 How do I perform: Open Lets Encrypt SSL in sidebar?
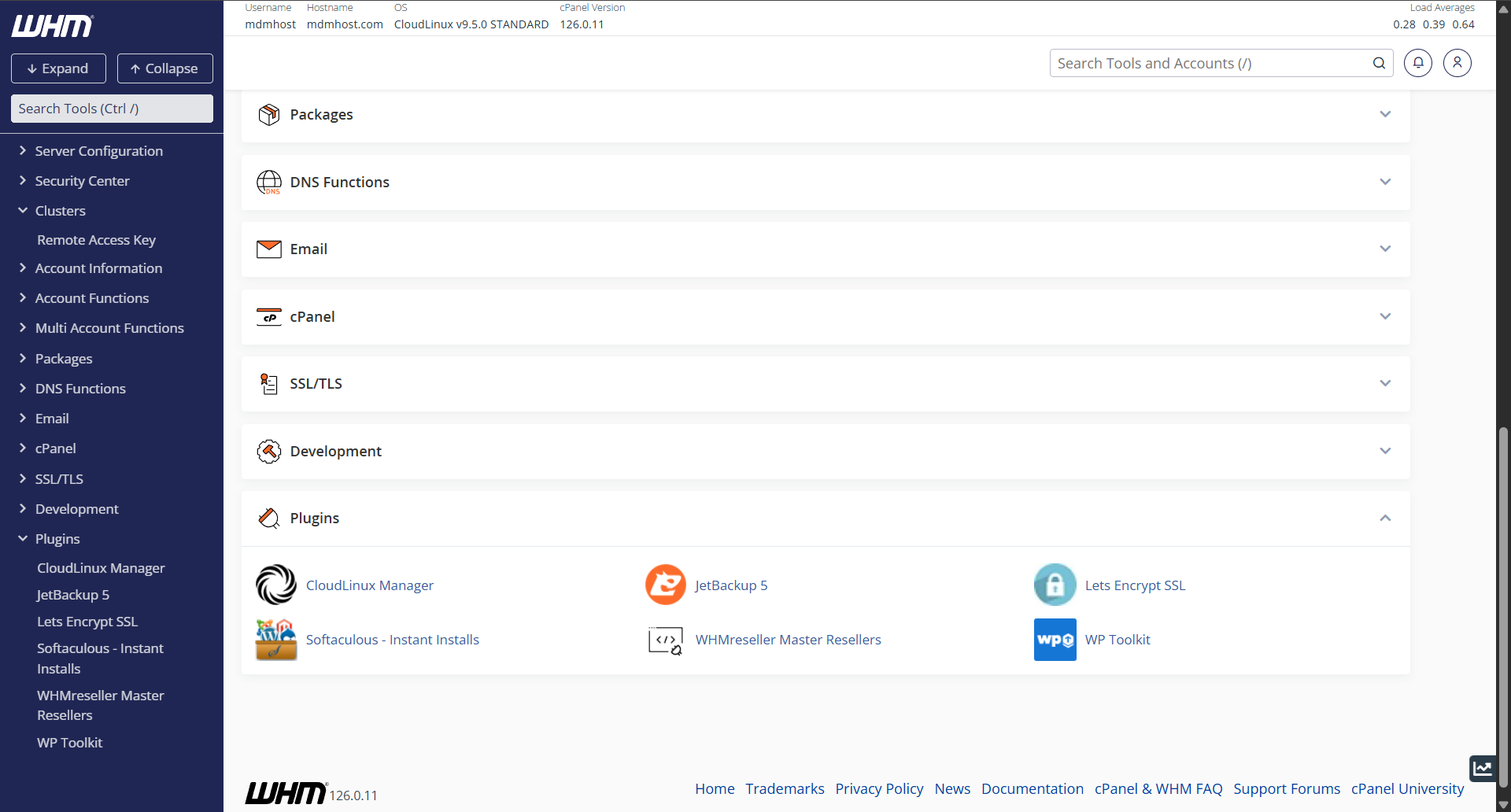(x=87, y=622)
